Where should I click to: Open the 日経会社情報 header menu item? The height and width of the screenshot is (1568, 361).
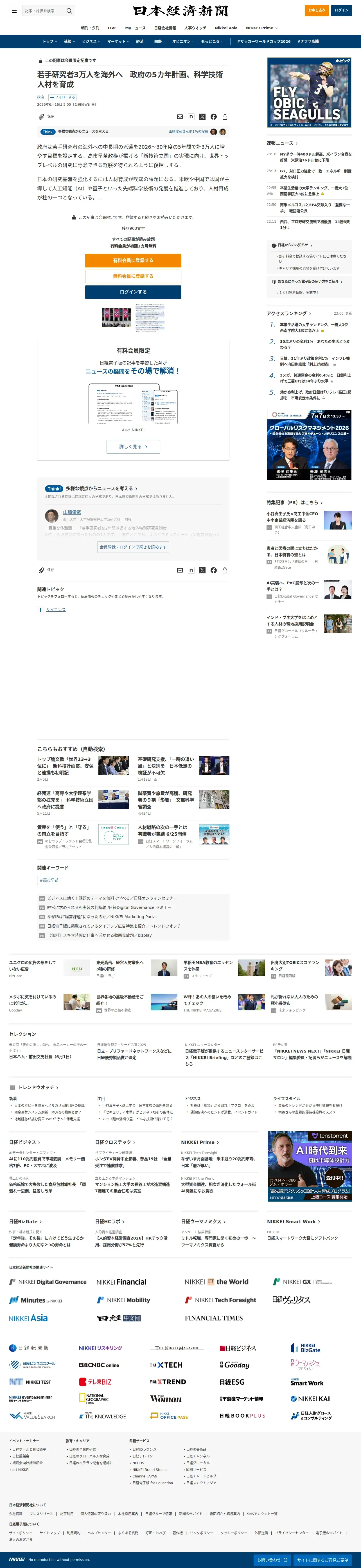click(x=165, y=28)
